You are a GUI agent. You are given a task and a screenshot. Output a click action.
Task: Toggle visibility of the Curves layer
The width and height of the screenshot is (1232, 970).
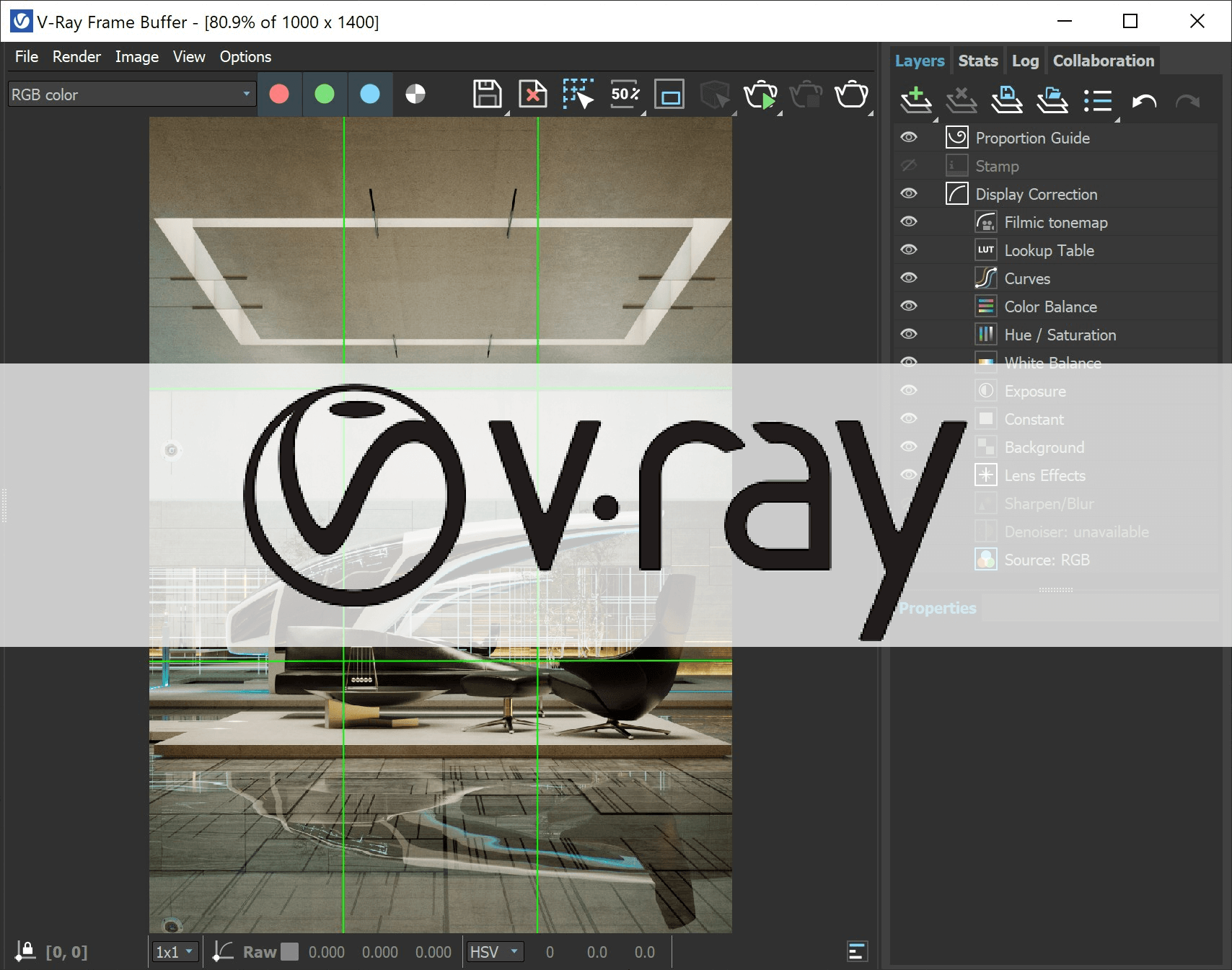click(909, 278)
